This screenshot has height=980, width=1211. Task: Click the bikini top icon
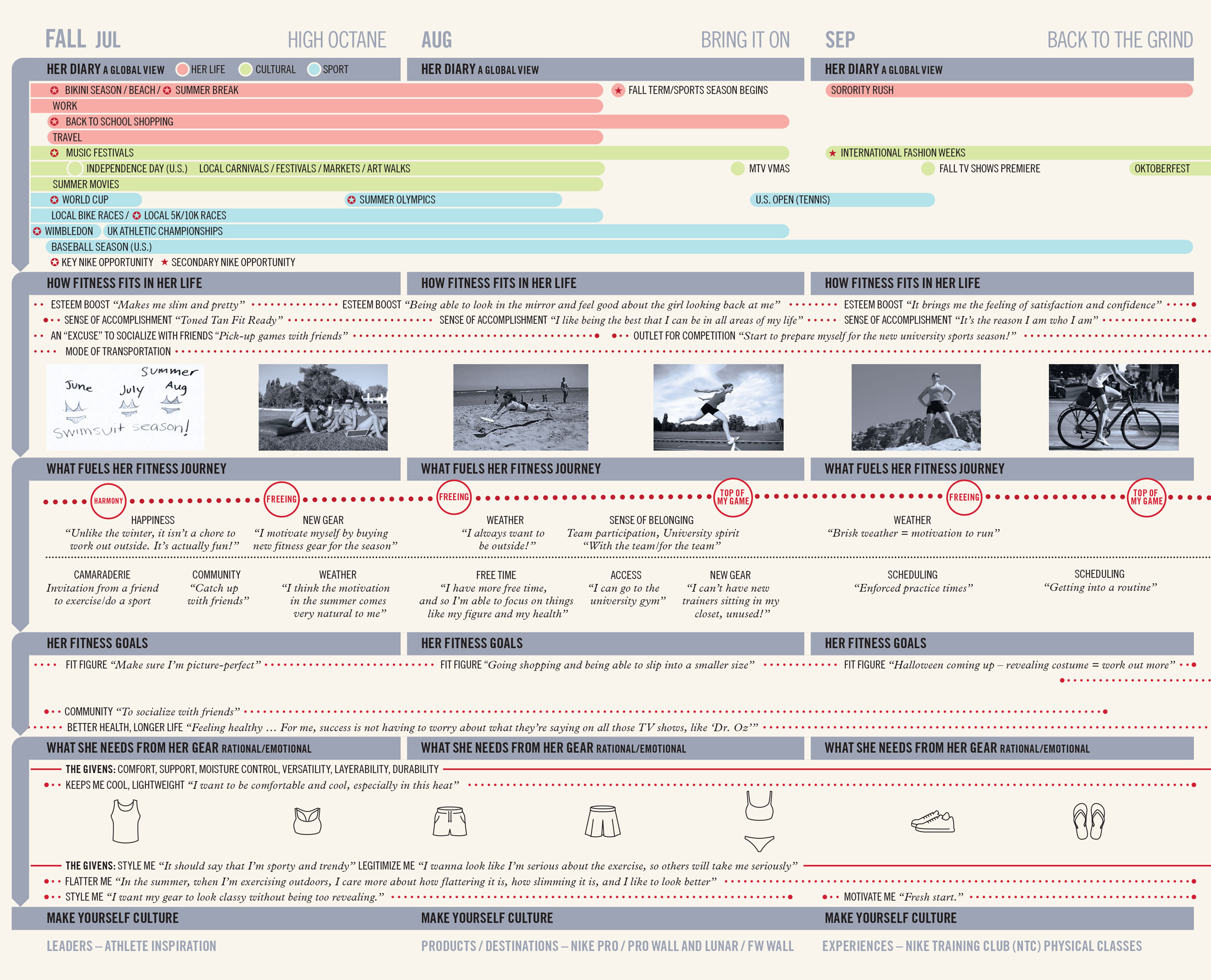[x=759, y=805]
